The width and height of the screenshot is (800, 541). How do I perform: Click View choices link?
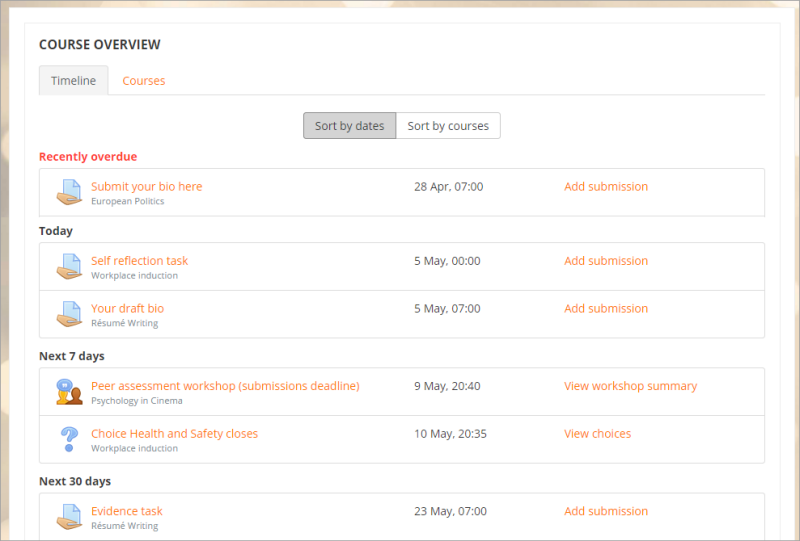coord(597,434)
